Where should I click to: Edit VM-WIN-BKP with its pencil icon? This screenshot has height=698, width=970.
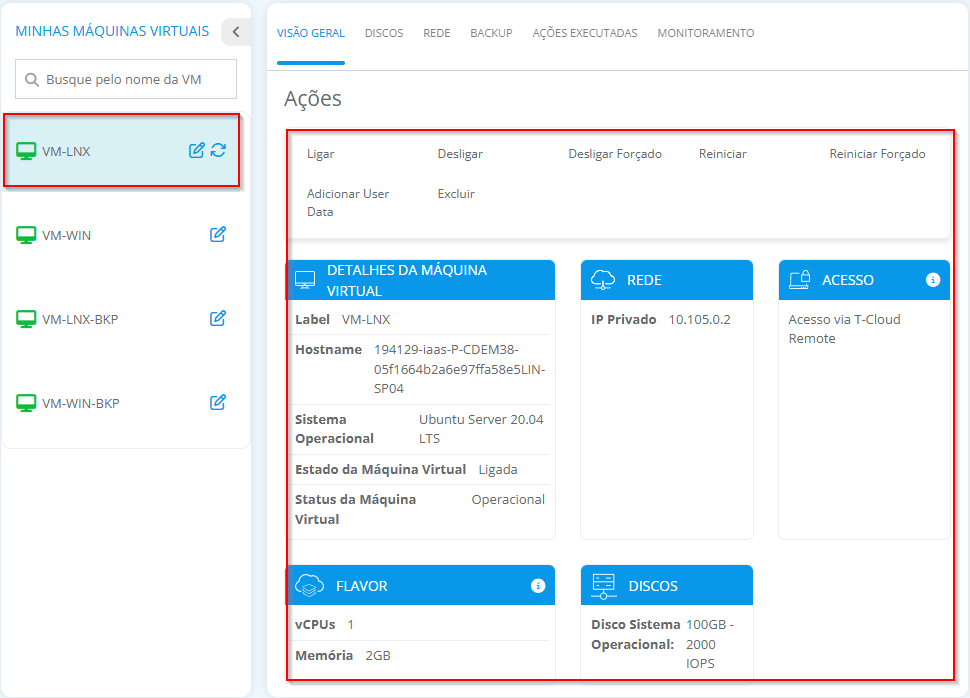(x=218, y=403)
